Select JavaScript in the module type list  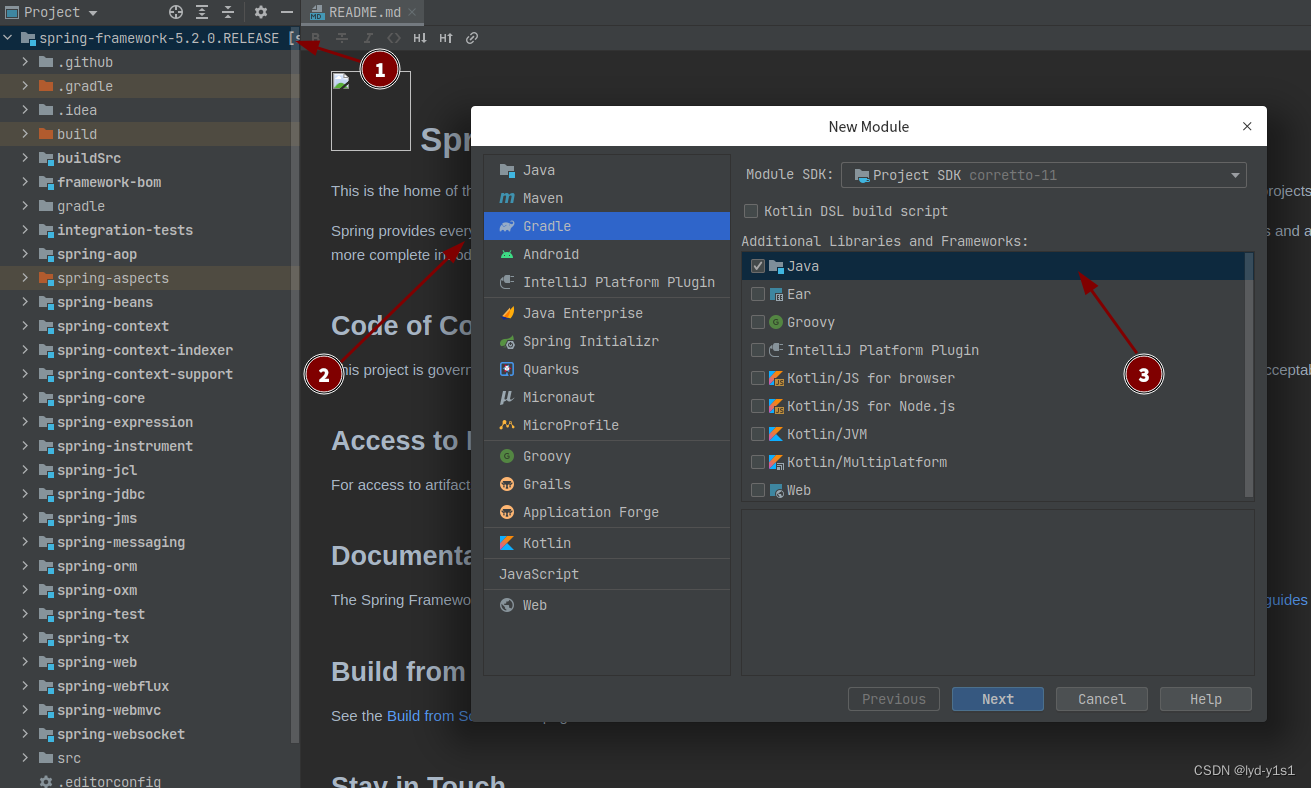tap(607, 574)
